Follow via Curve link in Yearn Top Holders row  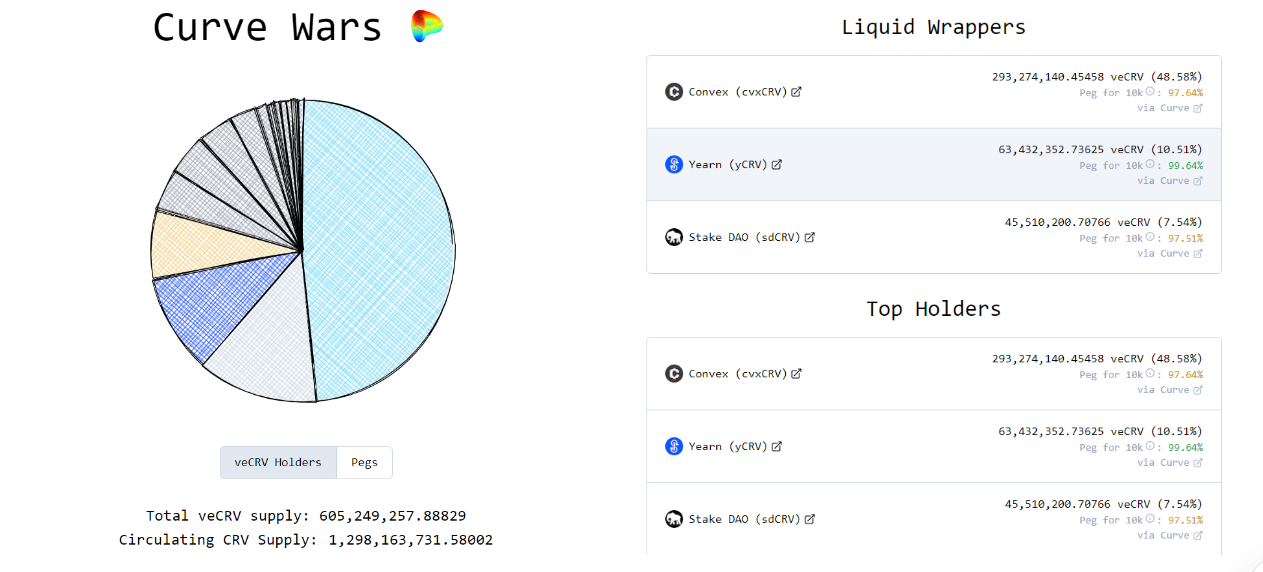click(x=1170, y=463)
